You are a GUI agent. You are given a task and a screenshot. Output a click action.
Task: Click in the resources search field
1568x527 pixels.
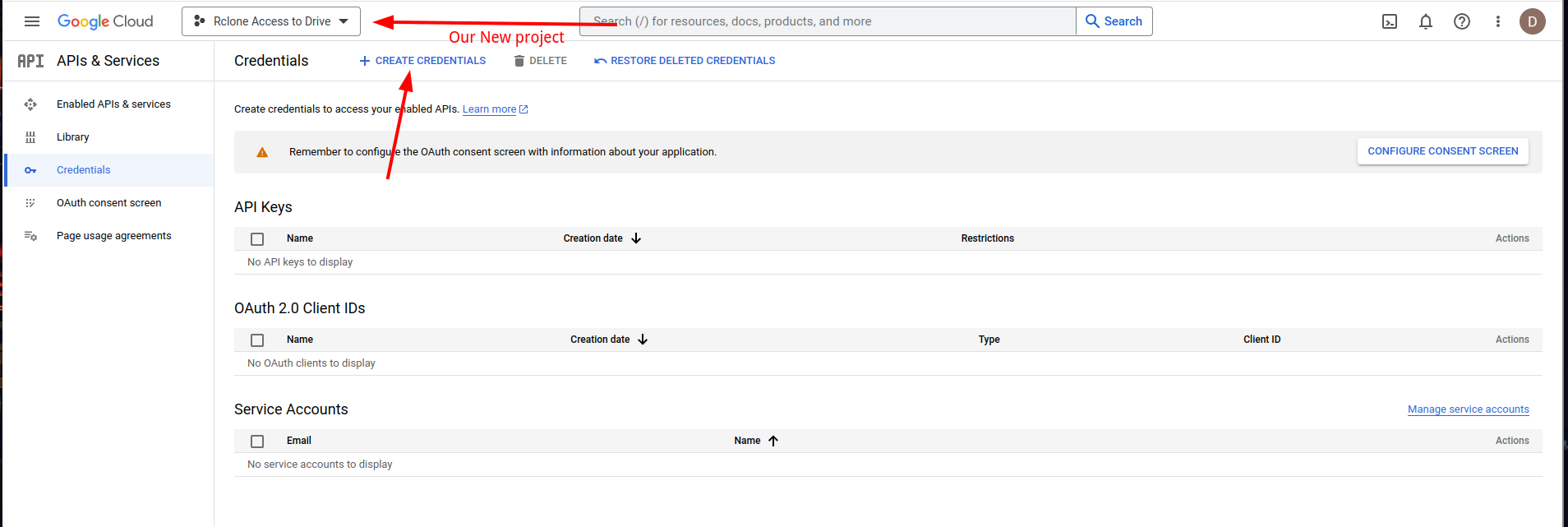pos(828,21)
